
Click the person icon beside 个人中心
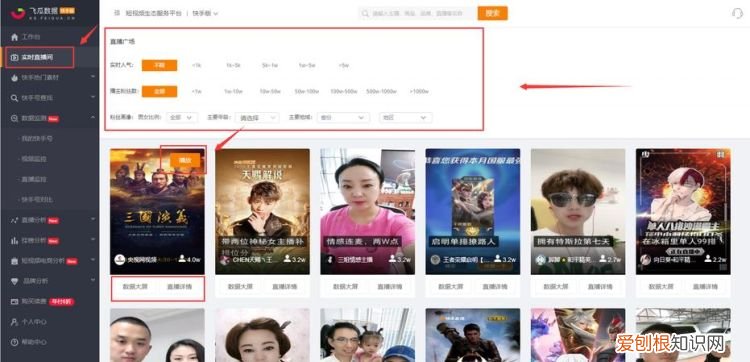[x=14, y=322]
